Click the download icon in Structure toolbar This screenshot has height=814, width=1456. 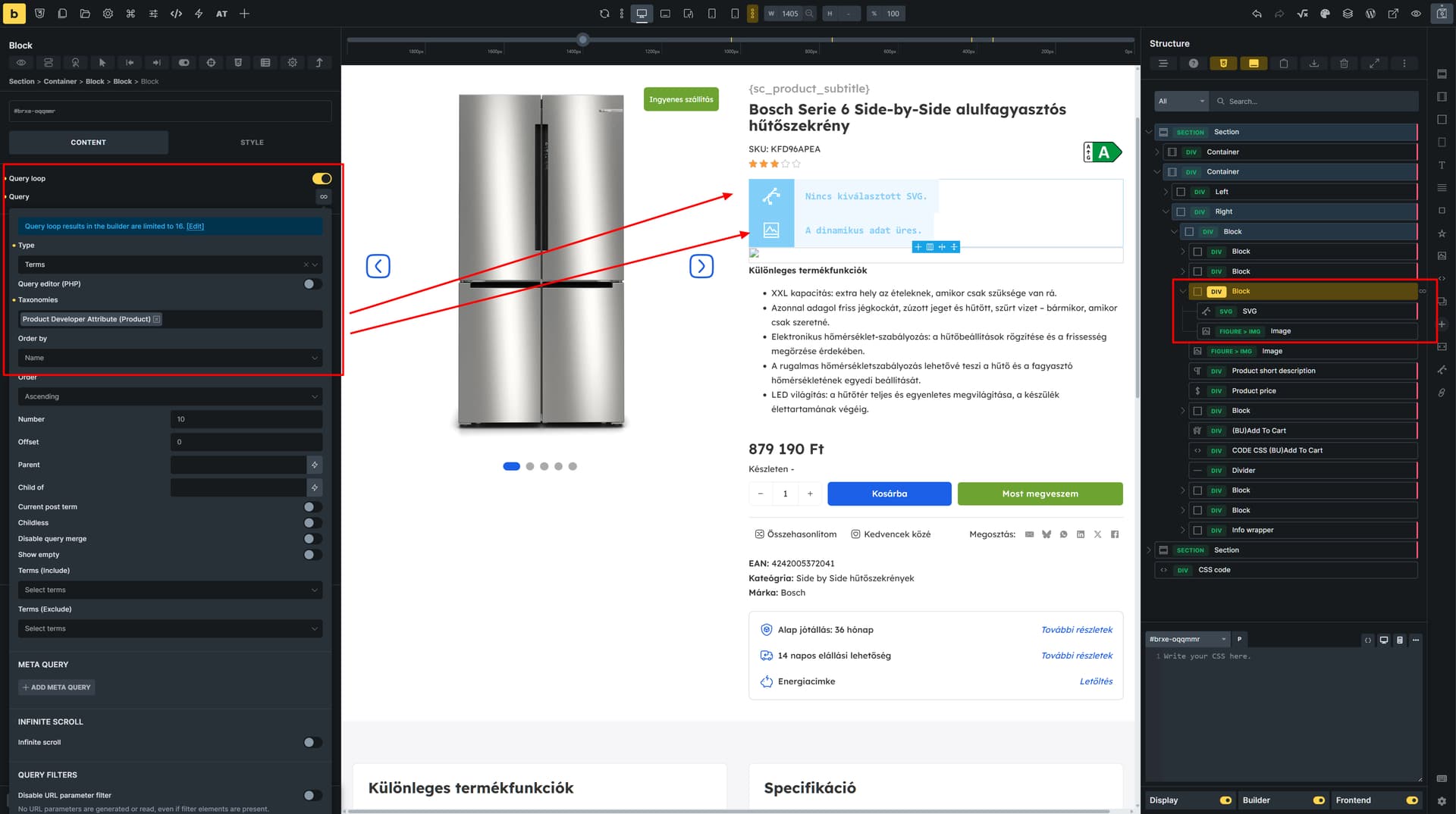coord(1314,64)
